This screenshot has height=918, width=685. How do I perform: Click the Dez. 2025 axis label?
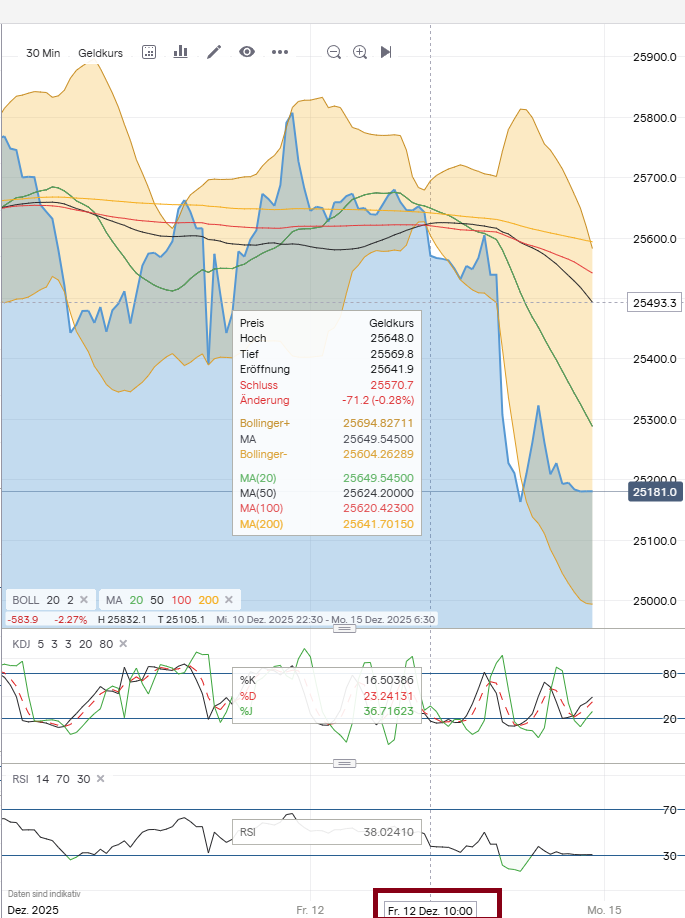[33, 910]
